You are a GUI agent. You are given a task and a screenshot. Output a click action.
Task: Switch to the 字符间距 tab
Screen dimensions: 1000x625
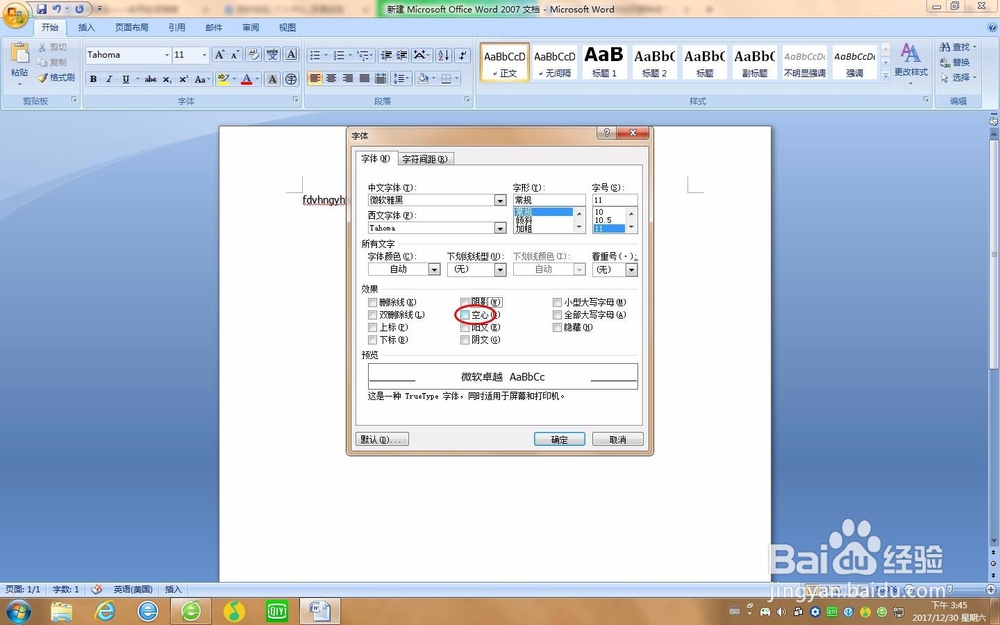[x=425, y=159]
